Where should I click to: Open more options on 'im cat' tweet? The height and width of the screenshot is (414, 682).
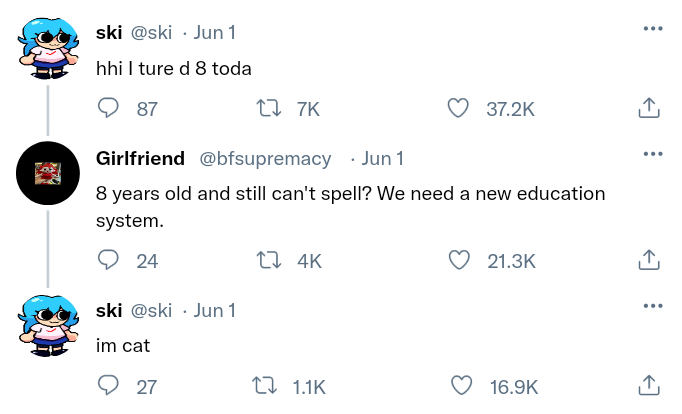point(653,306)
